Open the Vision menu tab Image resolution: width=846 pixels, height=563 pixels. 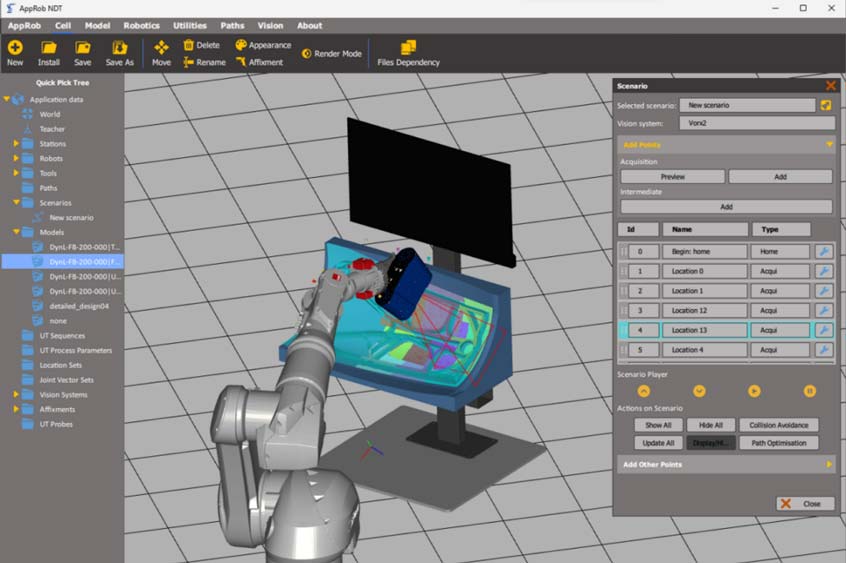click(x=270, y=25)
